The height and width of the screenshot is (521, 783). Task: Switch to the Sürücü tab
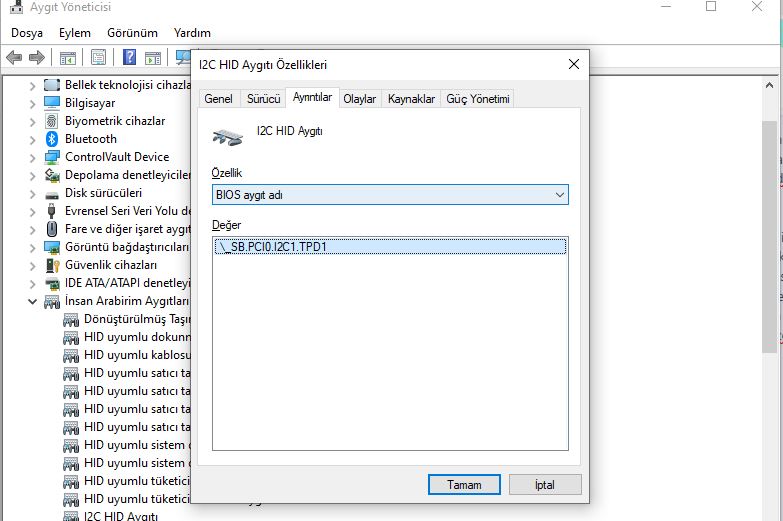point(263,99)
